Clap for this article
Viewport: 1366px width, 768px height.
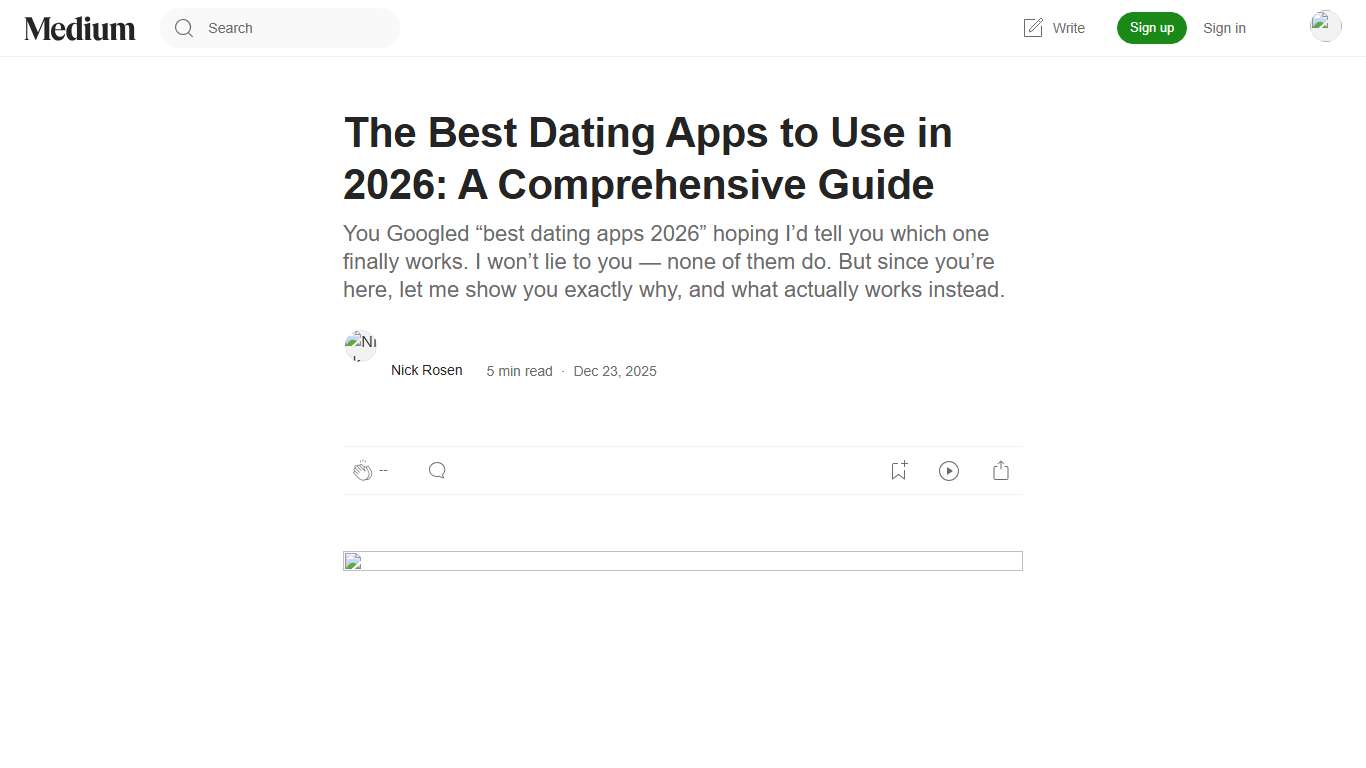[x=363, y=470]
